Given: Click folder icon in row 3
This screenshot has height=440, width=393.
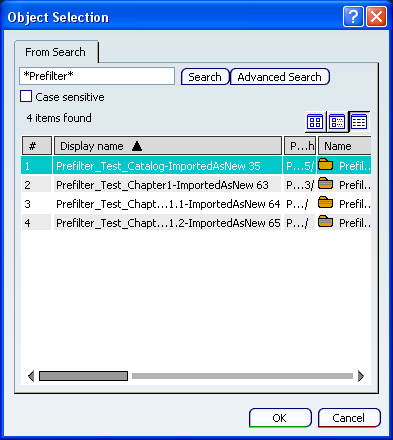Looking at the screenshot, I should click(325, 203).
